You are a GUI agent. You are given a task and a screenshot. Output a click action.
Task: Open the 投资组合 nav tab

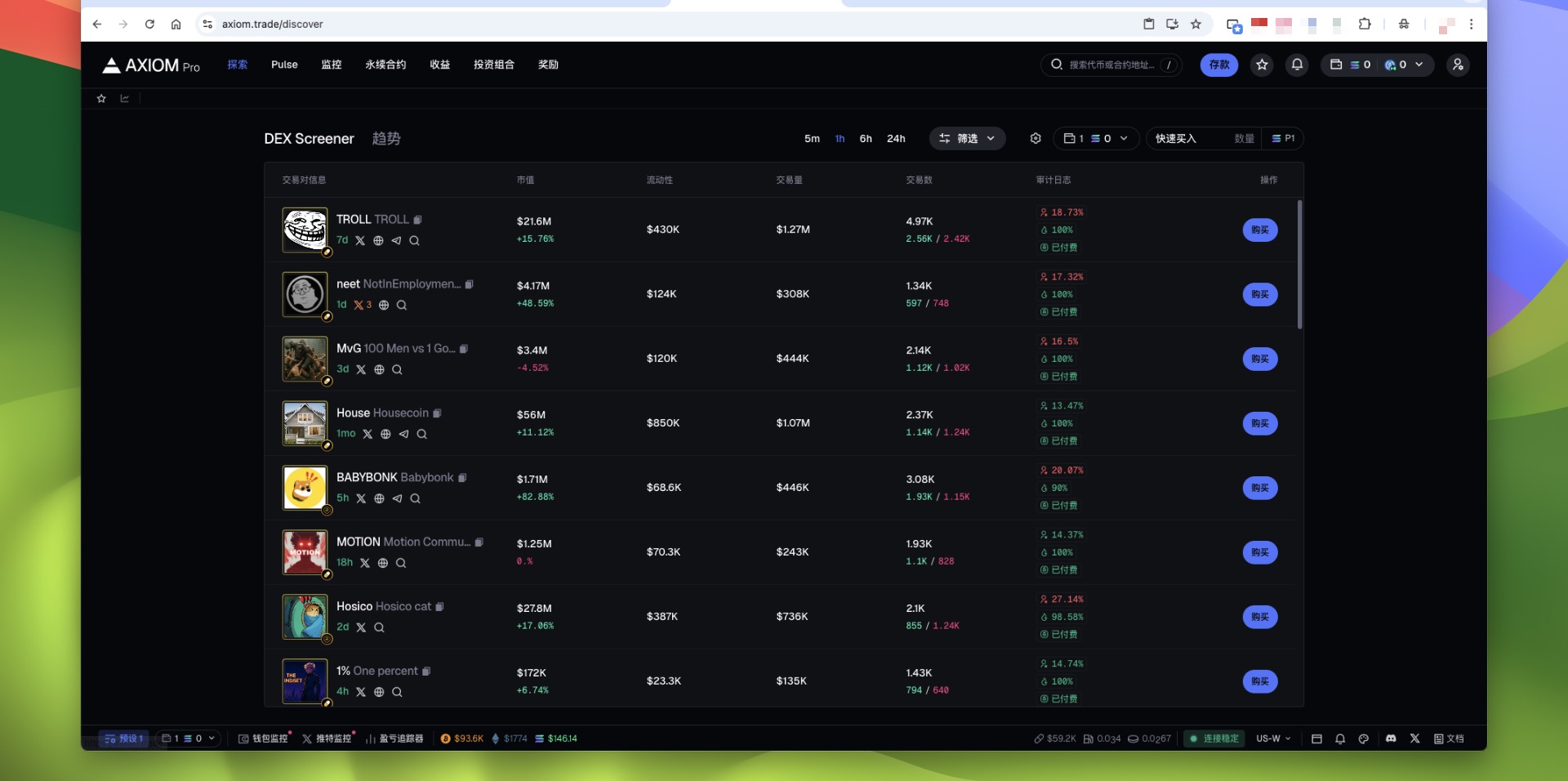point(494,65)
